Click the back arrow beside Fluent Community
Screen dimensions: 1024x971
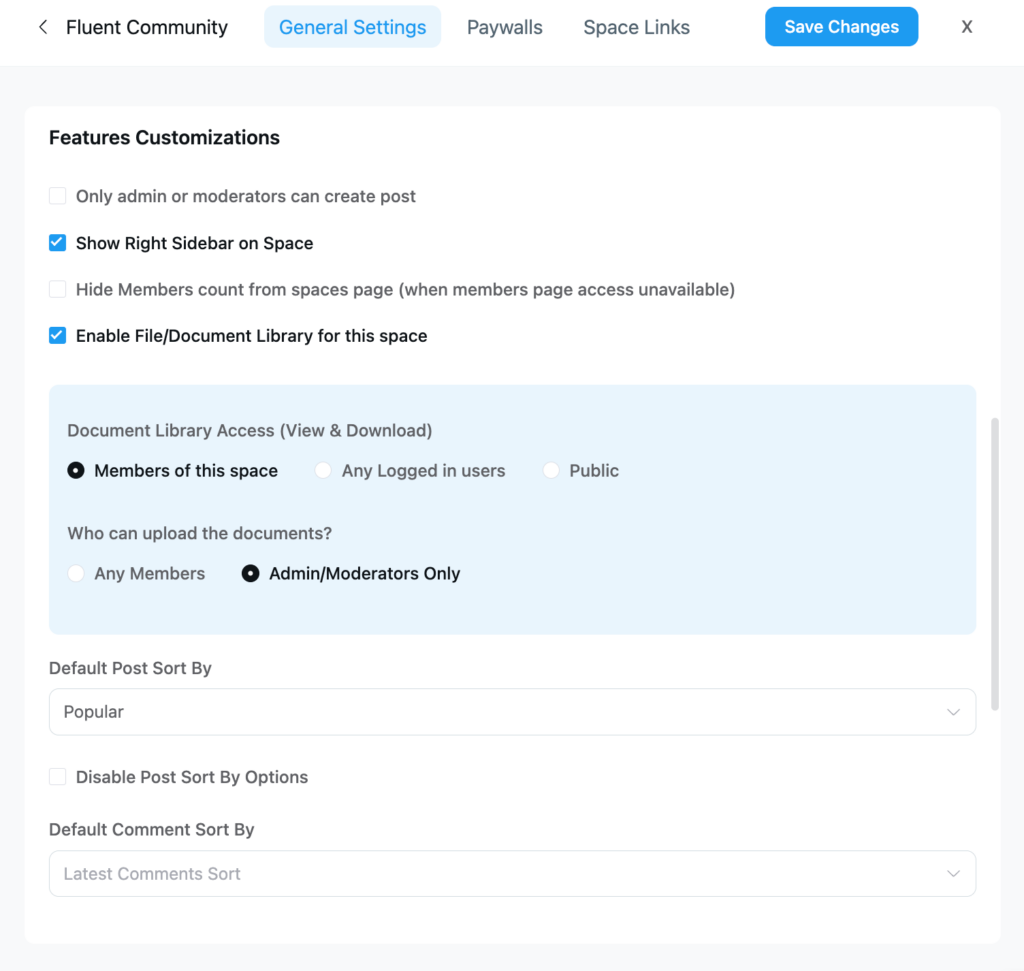click(42, 28)
